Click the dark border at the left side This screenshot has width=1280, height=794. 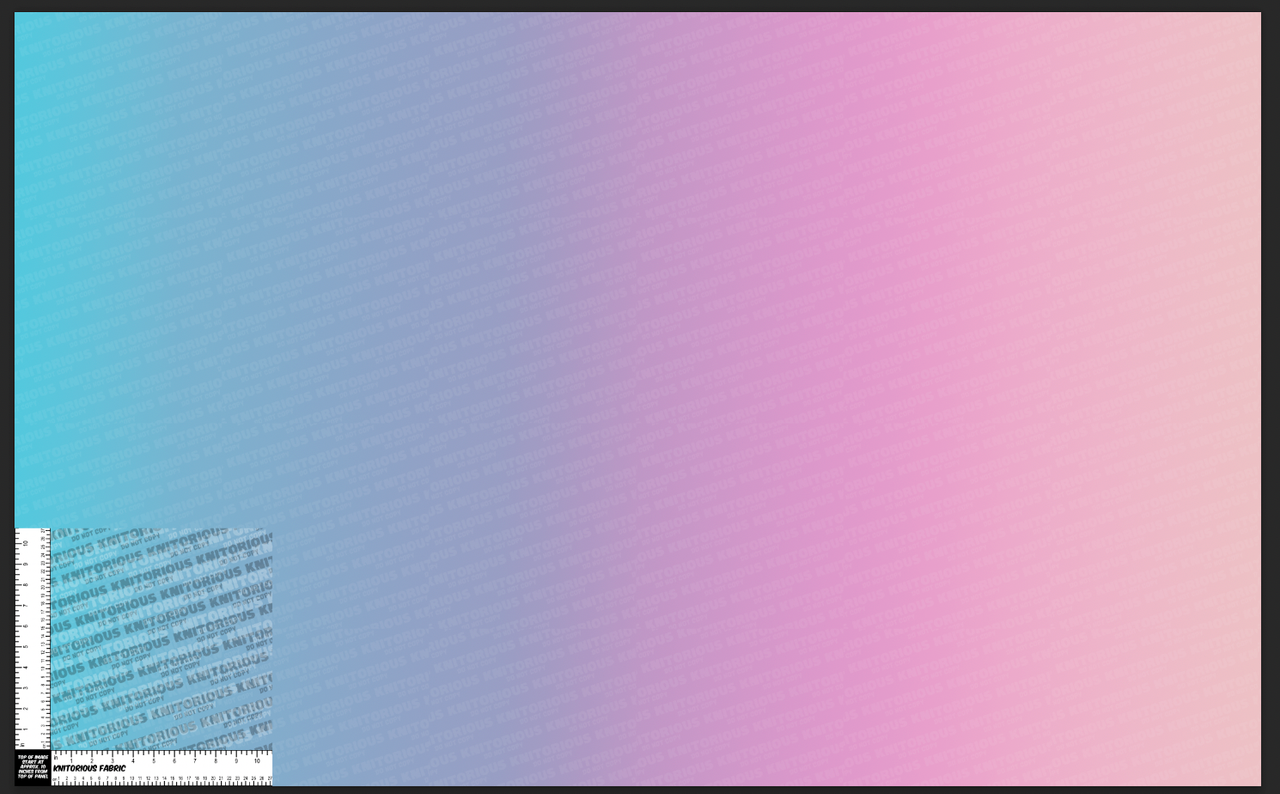(x=7, y=400)
